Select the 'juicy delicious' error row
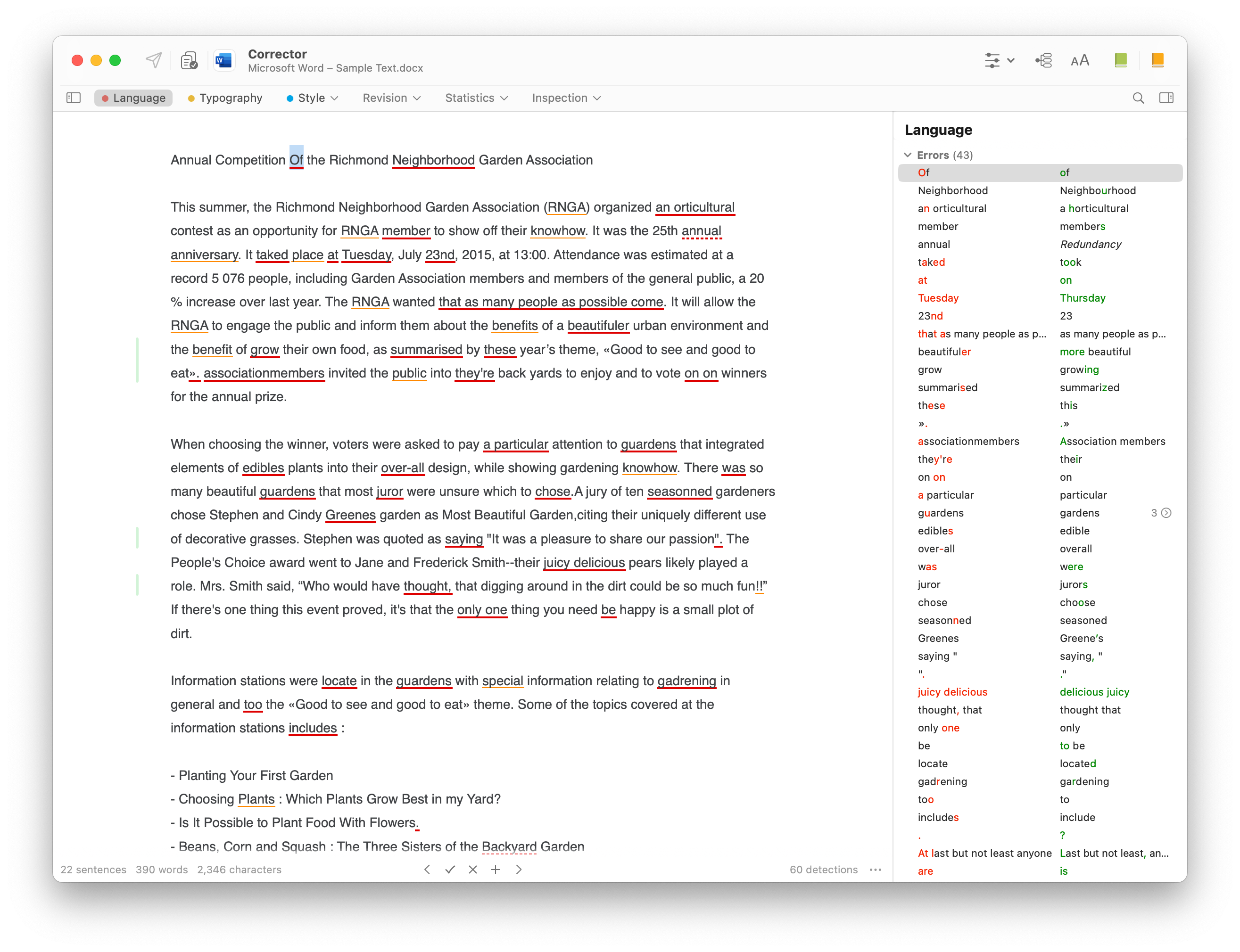The width and height of the screenshot is (1240, 952). tap(1041, 692)
